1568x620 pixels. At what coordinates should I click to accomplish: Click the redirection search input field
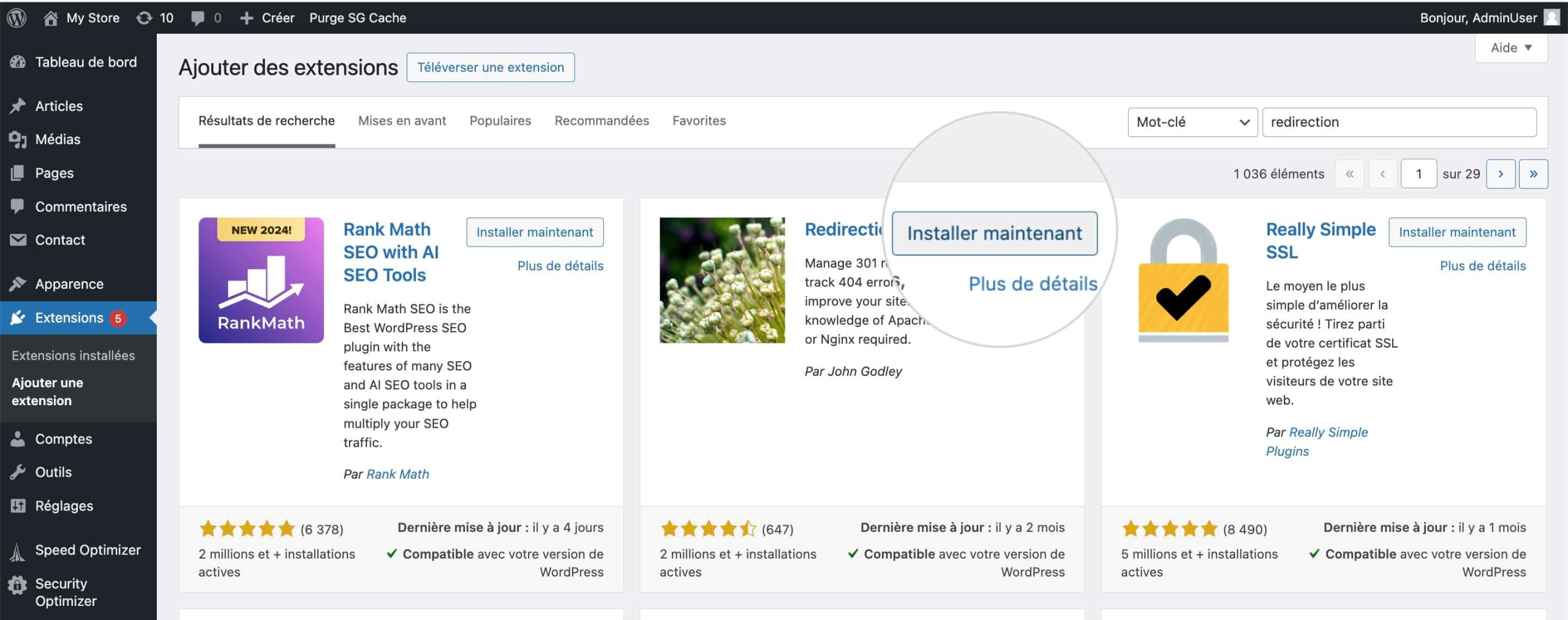1400,122
